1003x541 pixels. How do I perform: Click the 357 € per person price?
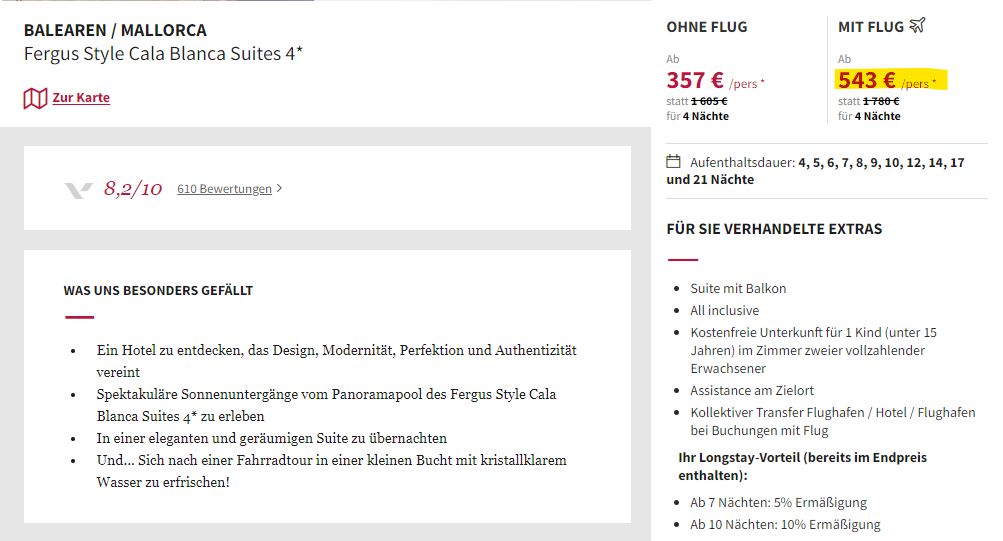(x=715, y=81)
